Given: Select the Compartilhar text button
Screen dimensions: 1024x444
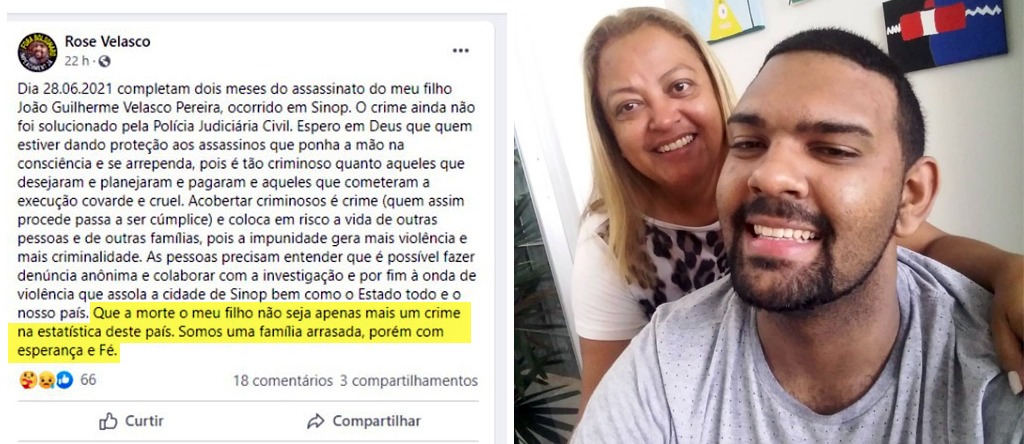Looking at the screenshot, I should (x=377, y=421).
